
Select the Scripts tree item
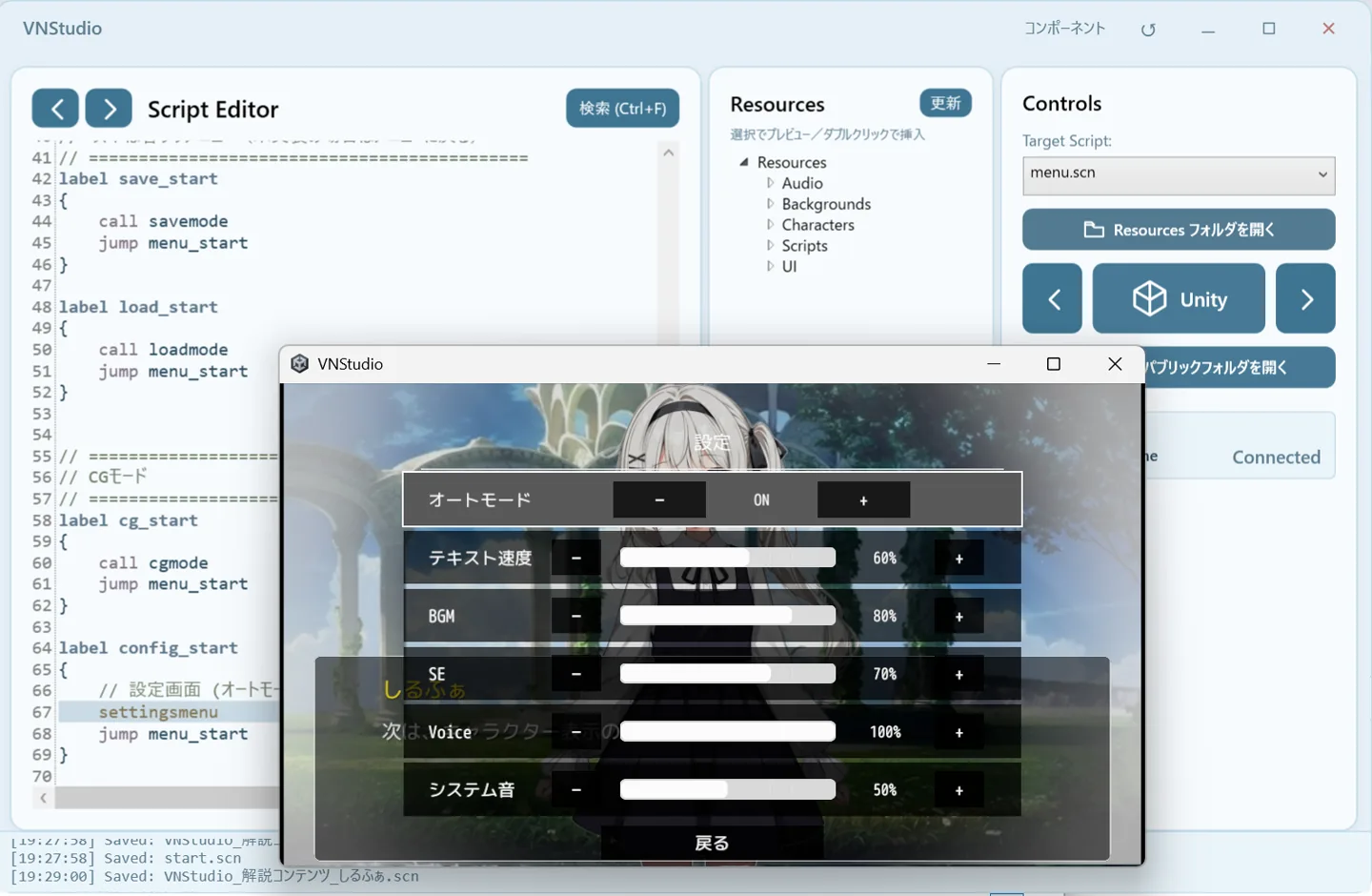[x=804, y=246]
